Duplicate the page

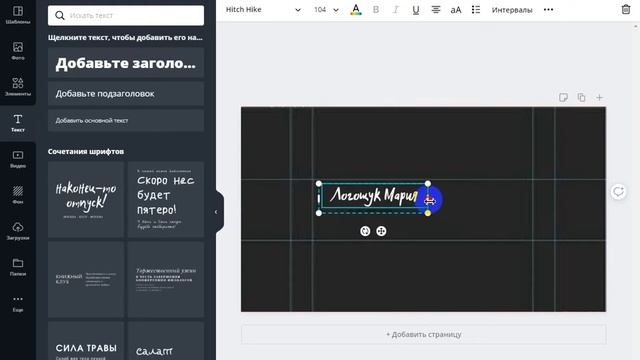(x=581, y=98)
